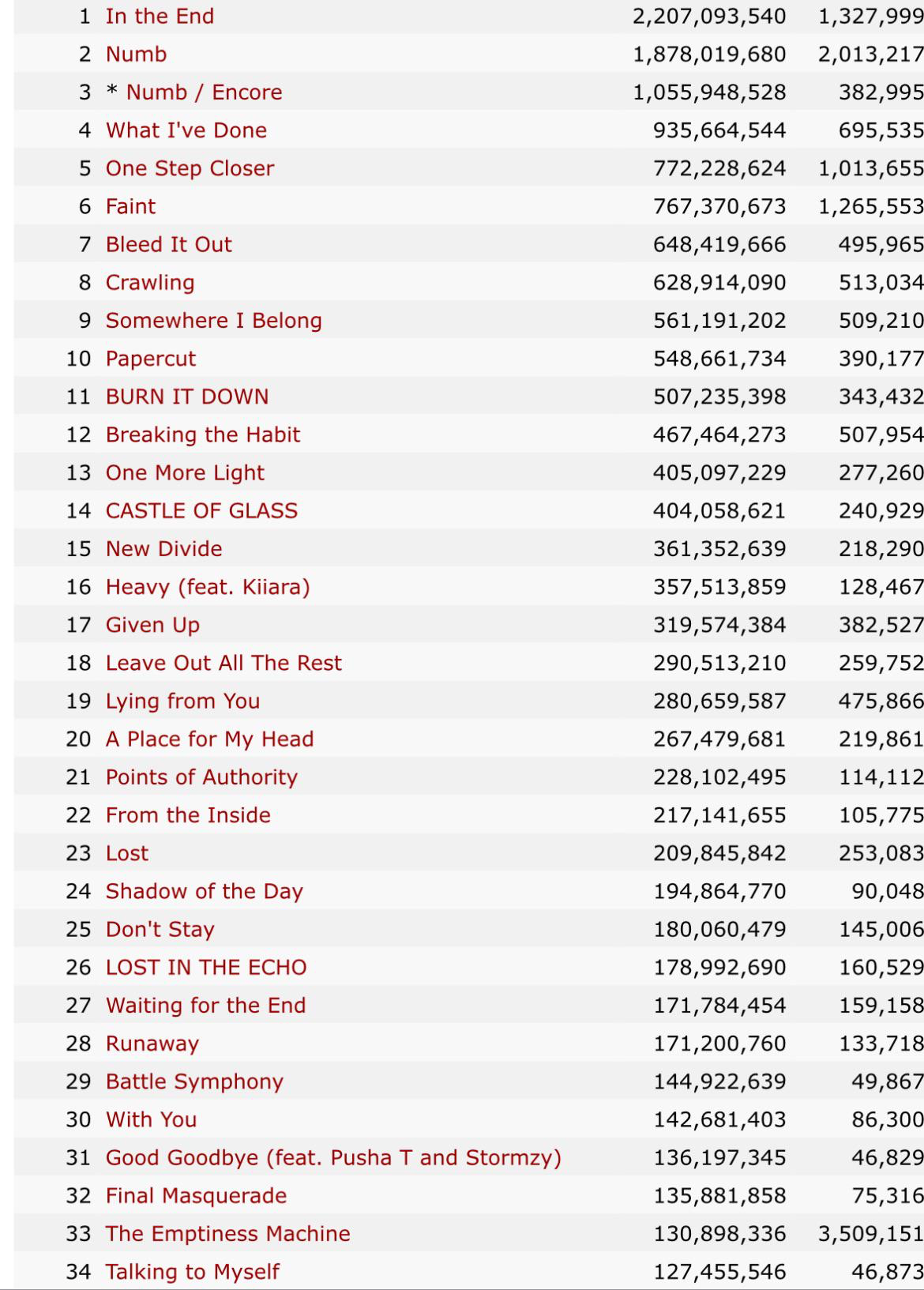924x1290 pixels.
Task: Select the "One More Light" link
Action: pos(185,472)
